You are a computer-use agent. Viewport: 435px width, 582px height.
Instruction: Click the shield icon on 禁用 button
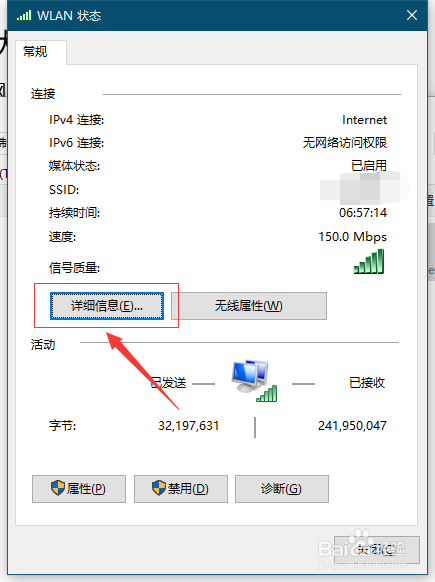[x=159, y=488]
